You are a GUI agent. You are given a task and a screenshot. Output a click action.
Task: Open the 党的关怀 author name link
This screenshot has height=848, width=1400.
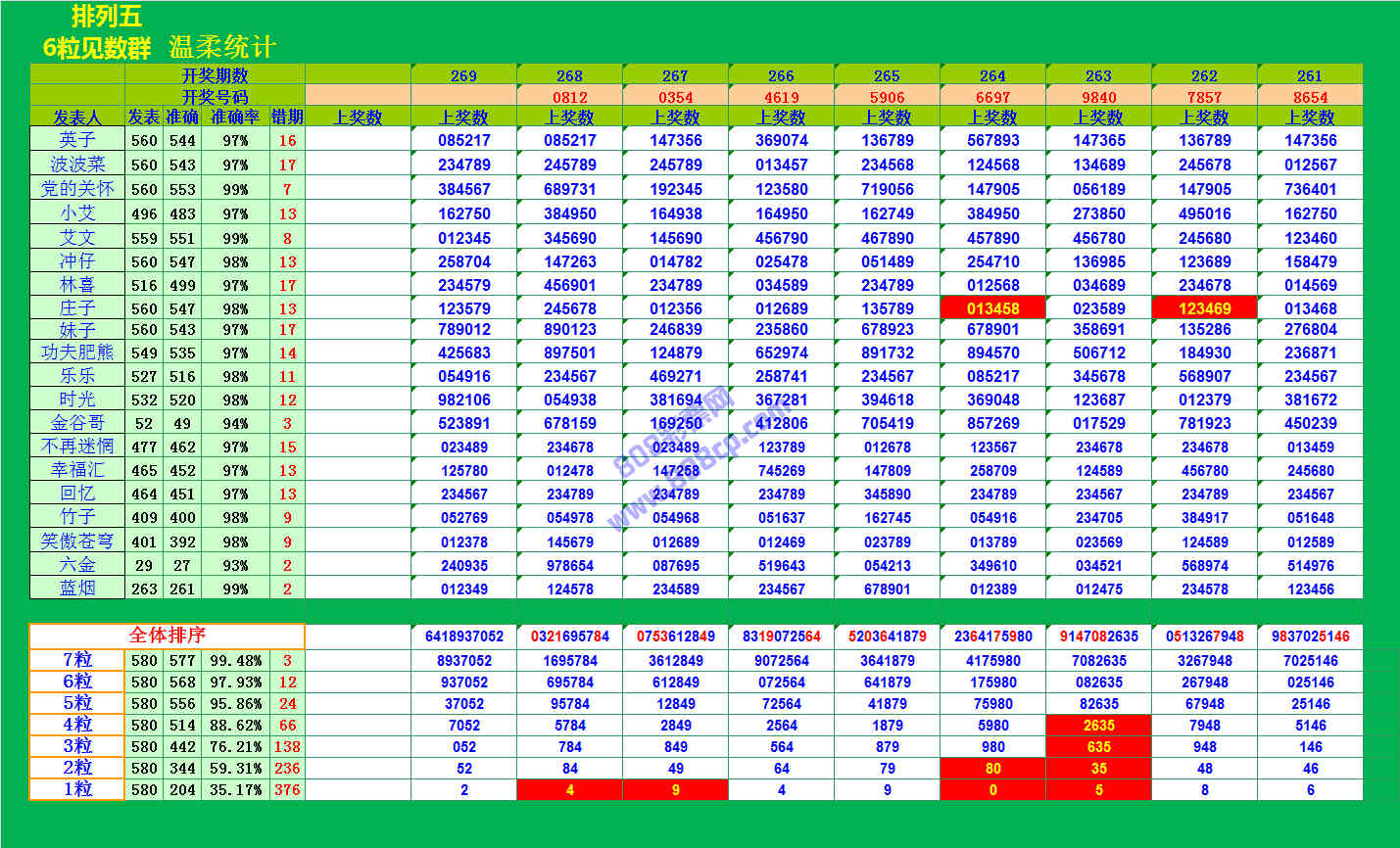click(77, 188)
